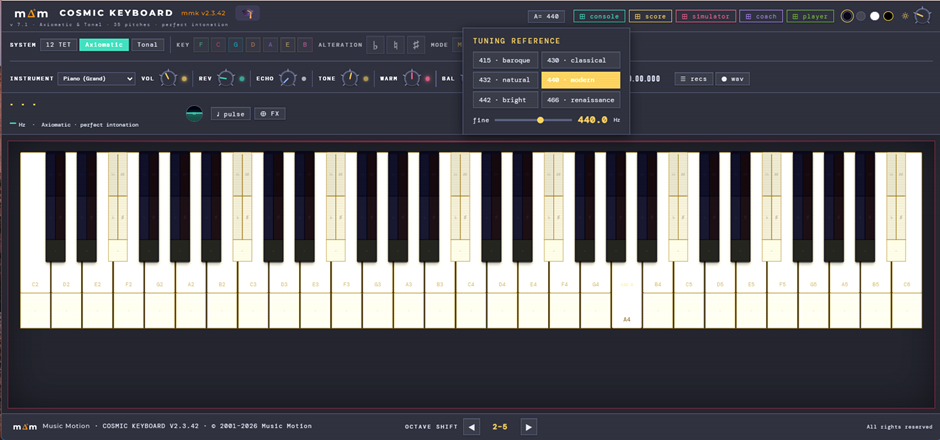Choose key E
The image size is (940, 440).
pyautogui.click(x=288, y=44)
